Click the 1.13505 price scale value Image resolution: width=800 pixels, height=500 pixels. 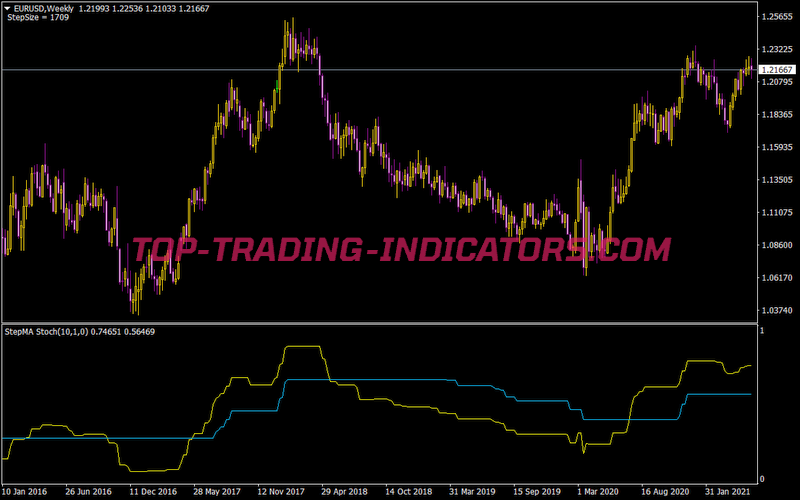(777, 180)
